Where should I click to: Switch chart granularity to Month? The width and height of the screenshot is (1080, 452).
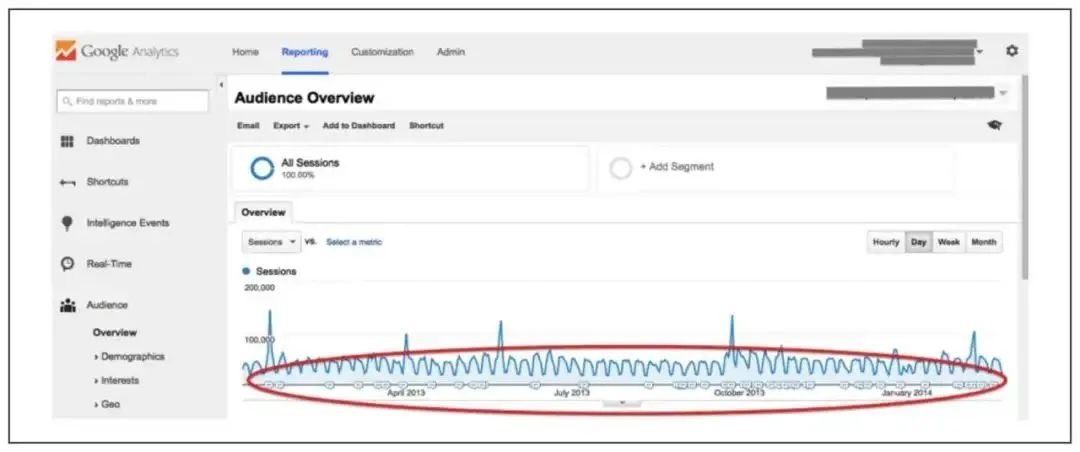tap(983, 242)
